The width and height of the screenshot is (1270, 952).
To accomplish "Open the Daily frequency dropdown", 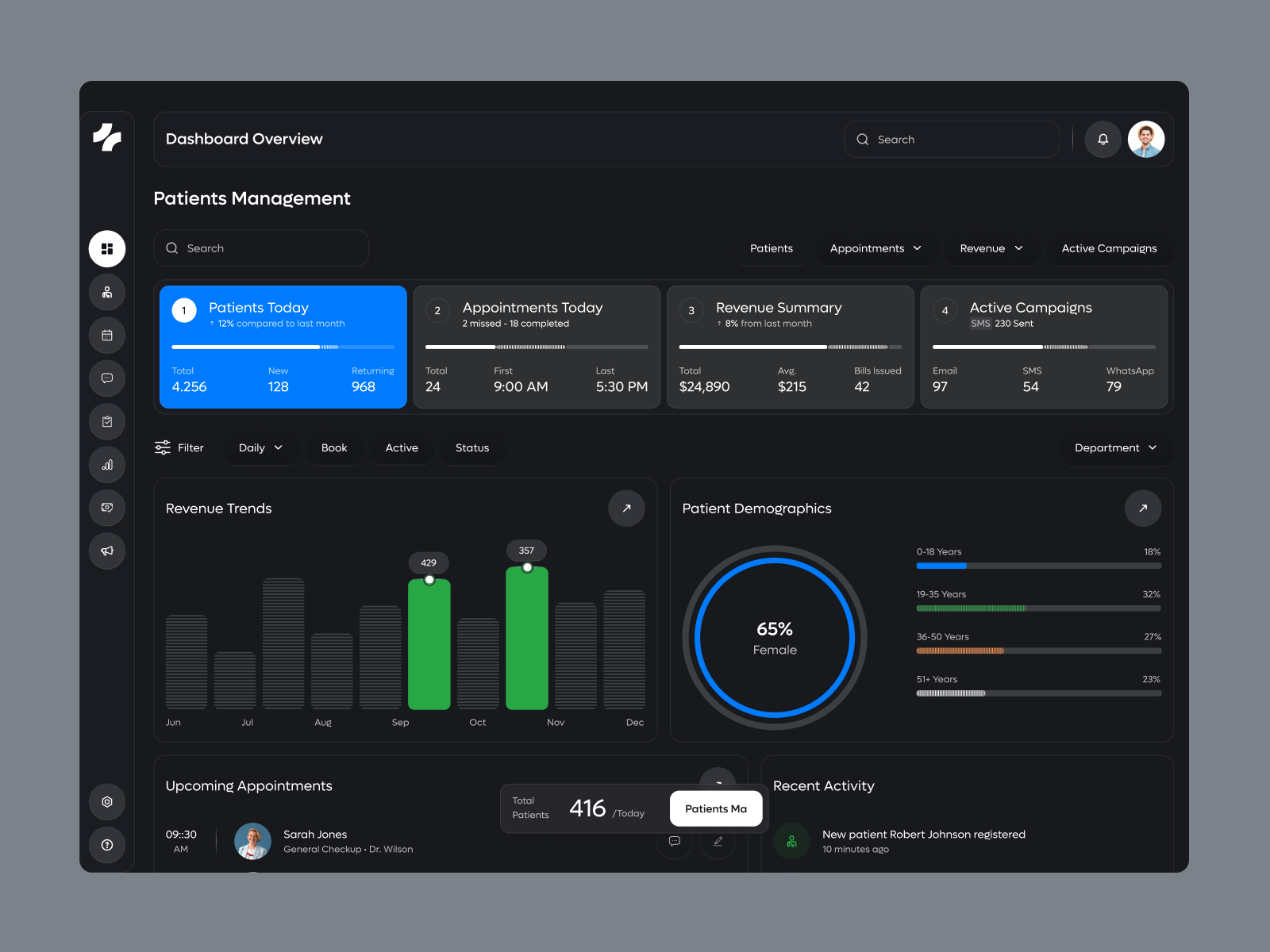I will tap(260, 447).
